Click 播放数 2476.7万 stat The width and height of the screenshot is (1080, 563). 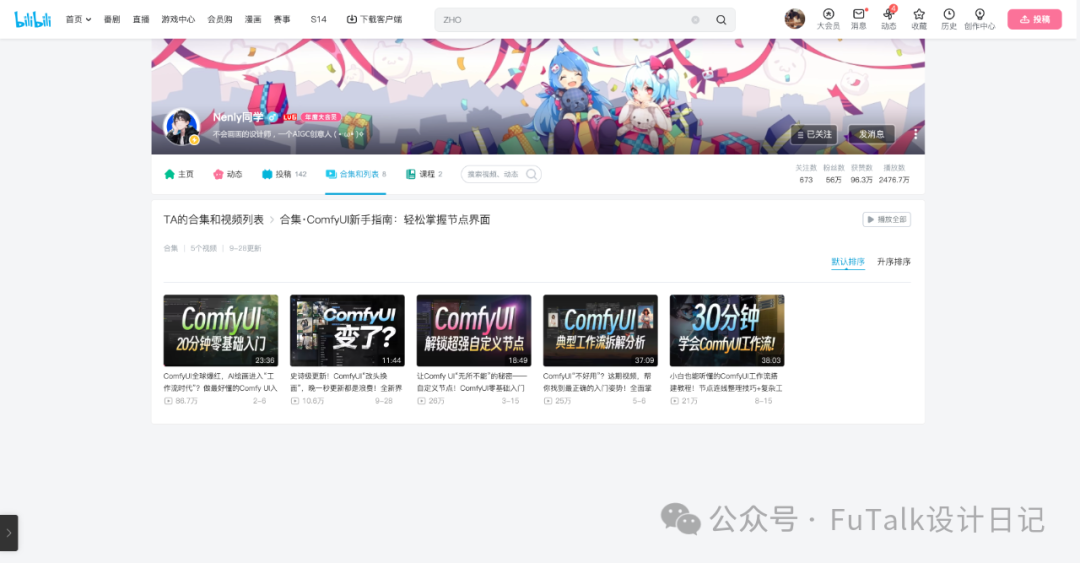pos(894,174)
